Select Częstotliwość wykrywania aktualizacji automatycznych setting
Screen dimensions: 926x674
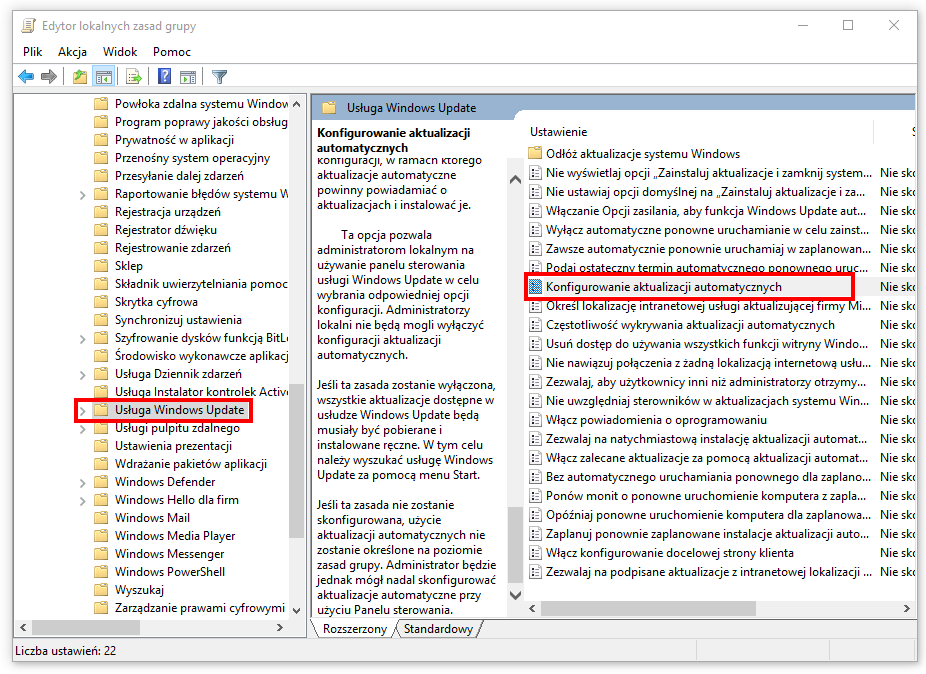tap(690, 325)
